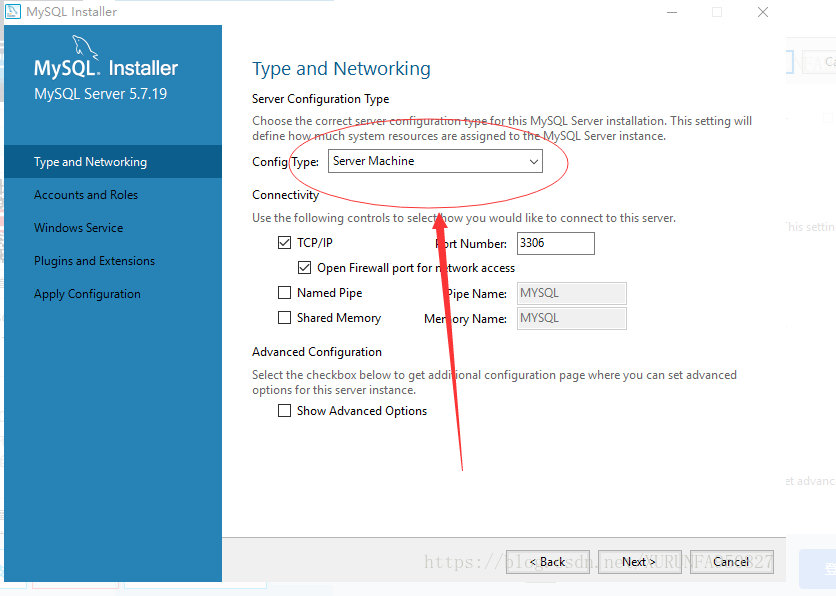Go to the Accounts and Roles step

click(x=86, y=195)
